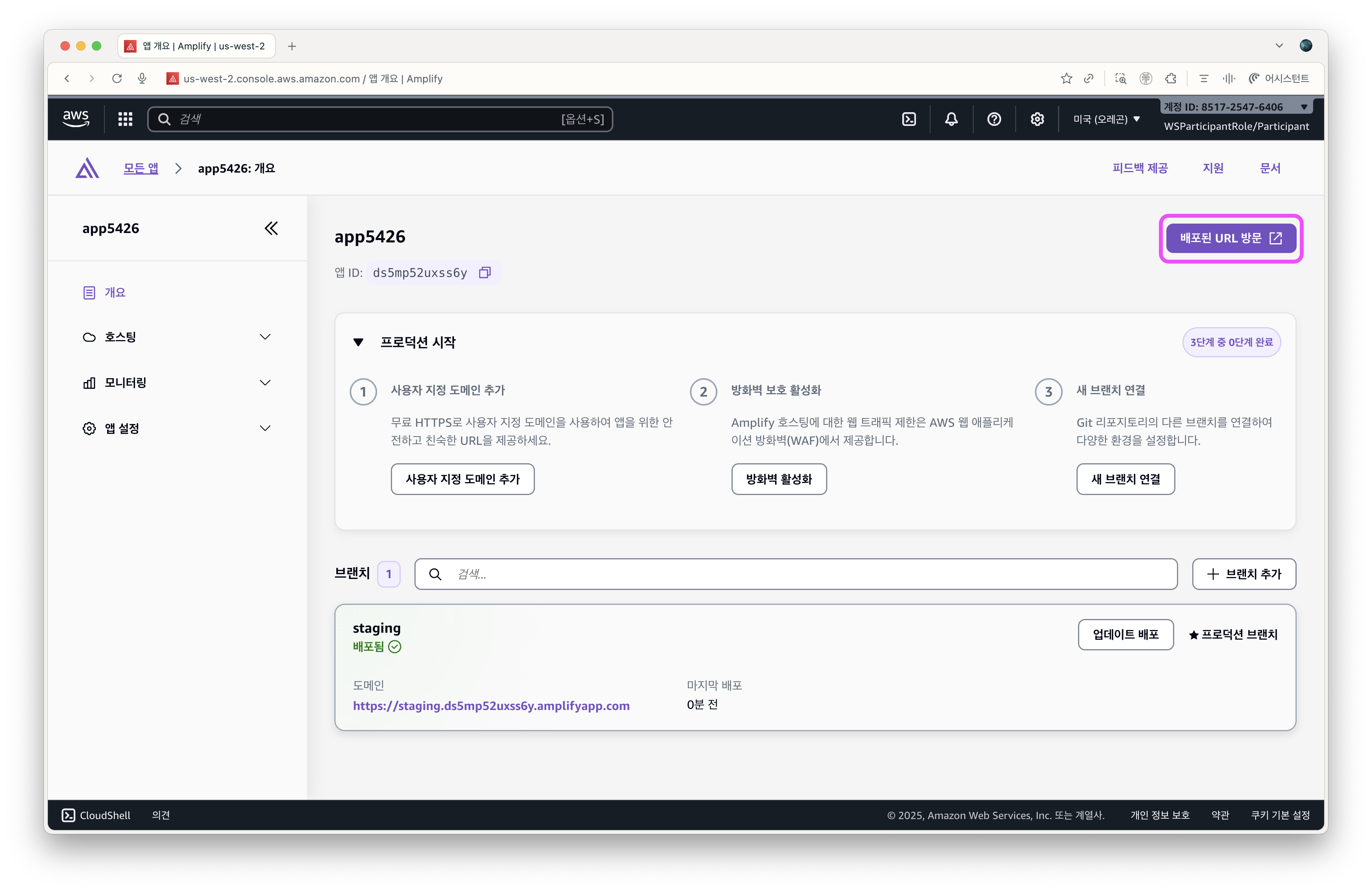Click the 배포됨 status text
The width and height of the screenshot is (1372, 892).
(369, 646)
